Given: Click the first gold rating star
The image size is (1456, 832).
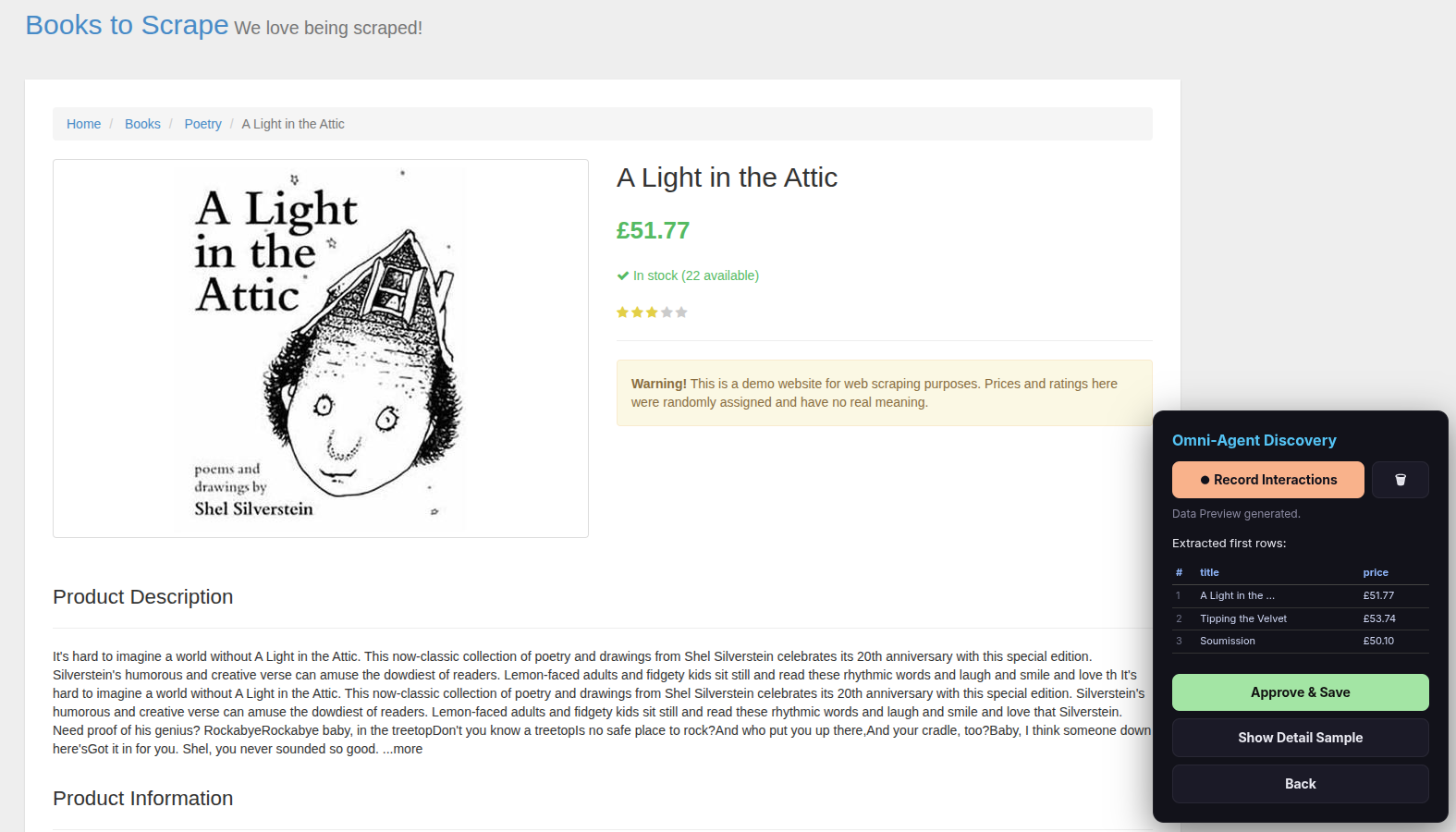Looking at the screenshot, I should pos(622,312).
